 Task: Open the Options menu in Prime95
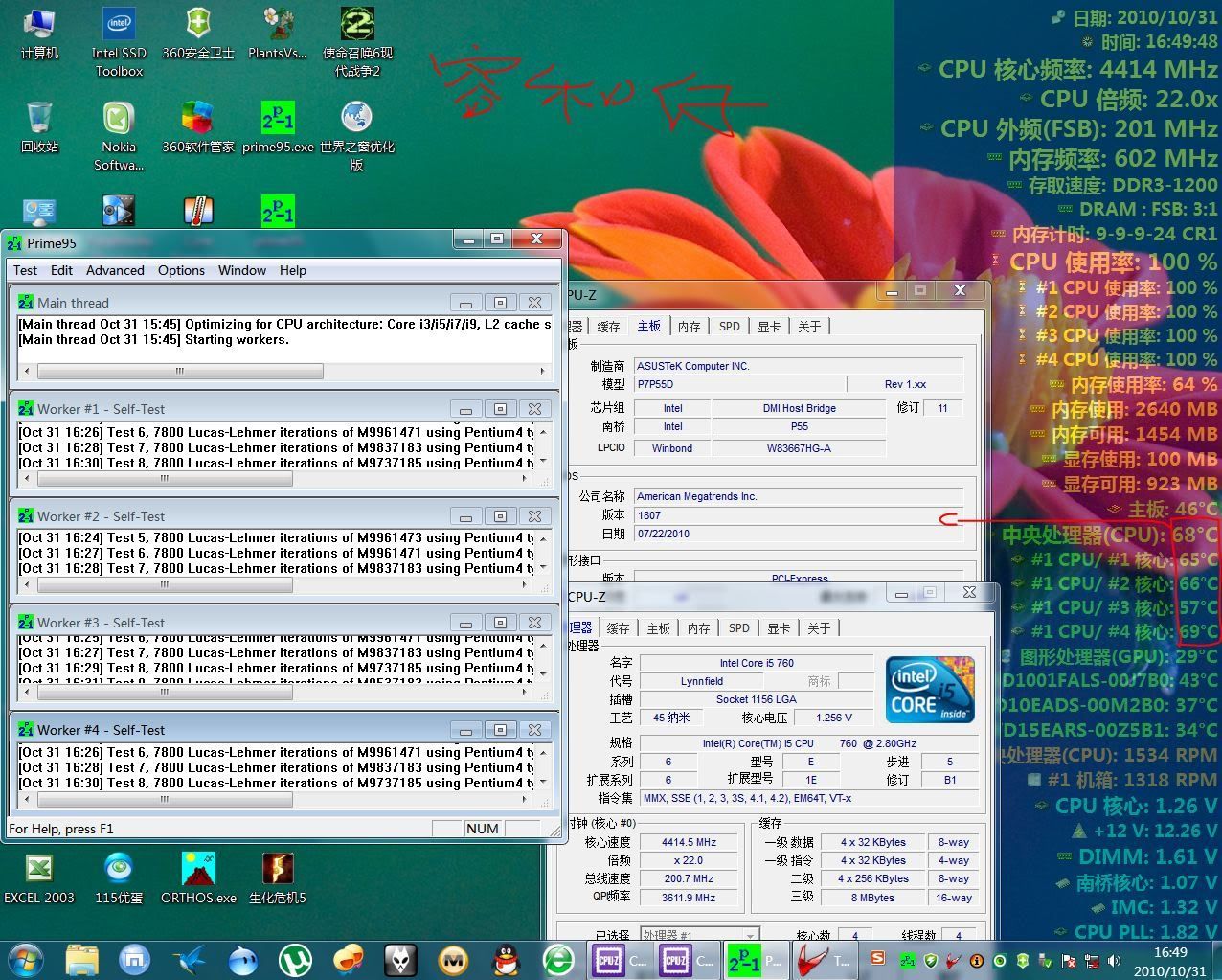coord(181,270)
